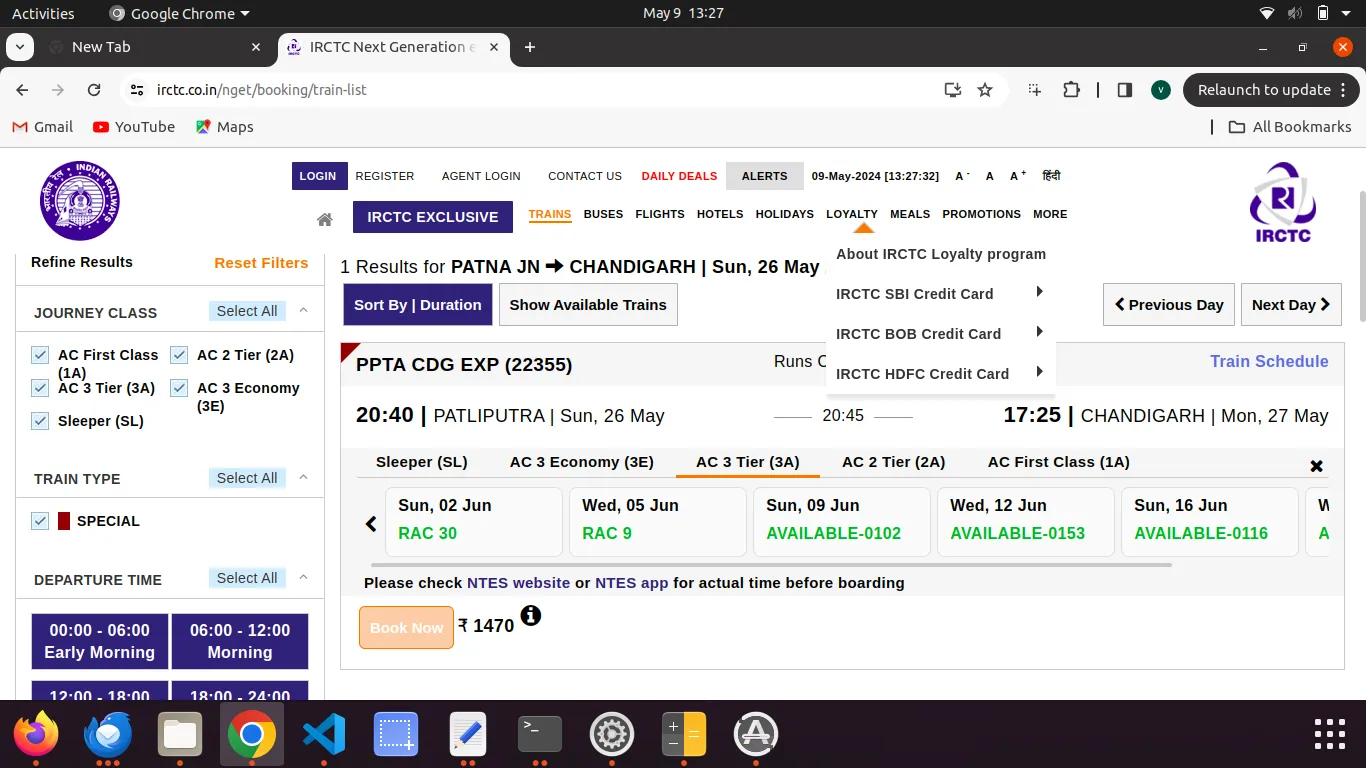Reload the page
This screenshot has width=1366, height=768.
tap(94, 90)
